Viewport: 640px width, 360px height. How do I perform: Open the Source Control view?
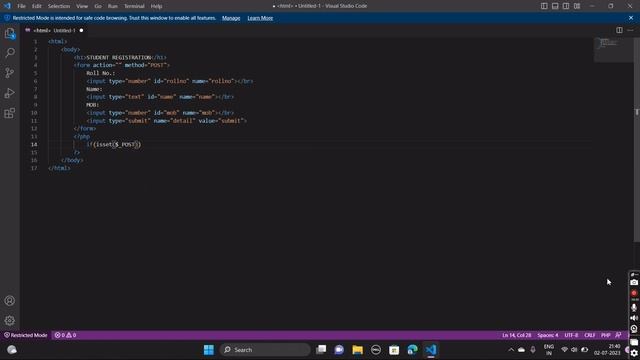click(10, 73)
